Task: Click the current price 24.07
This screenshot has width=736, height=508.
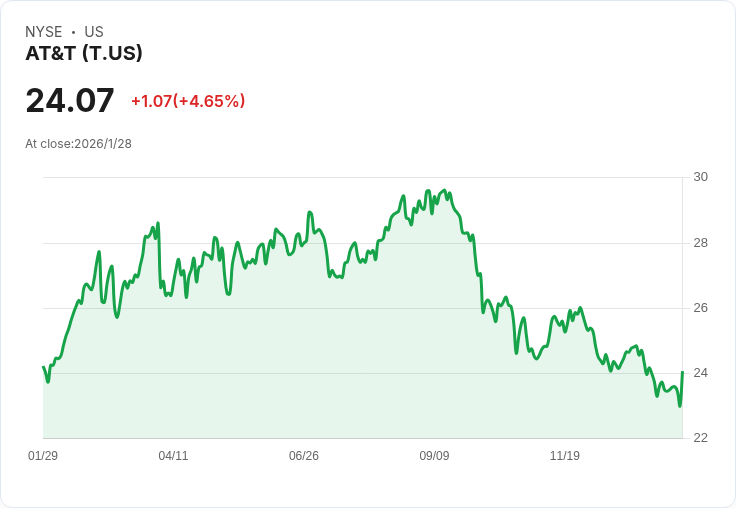Action: [x=70, y=101]
